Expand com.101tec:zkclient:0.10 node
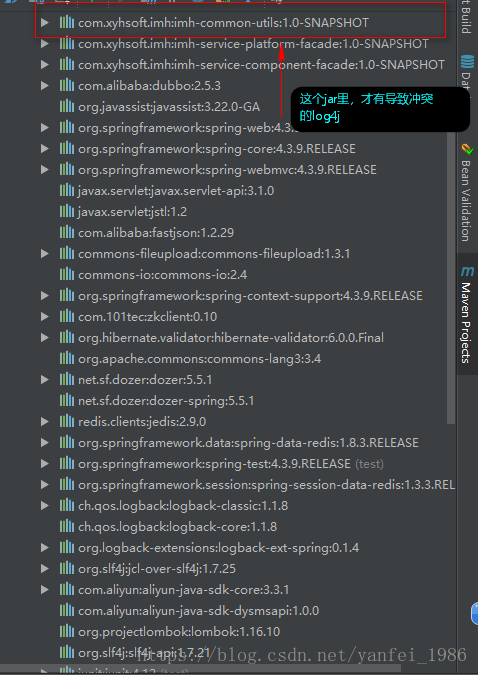 pyautogui.click(x=45, y=317)
